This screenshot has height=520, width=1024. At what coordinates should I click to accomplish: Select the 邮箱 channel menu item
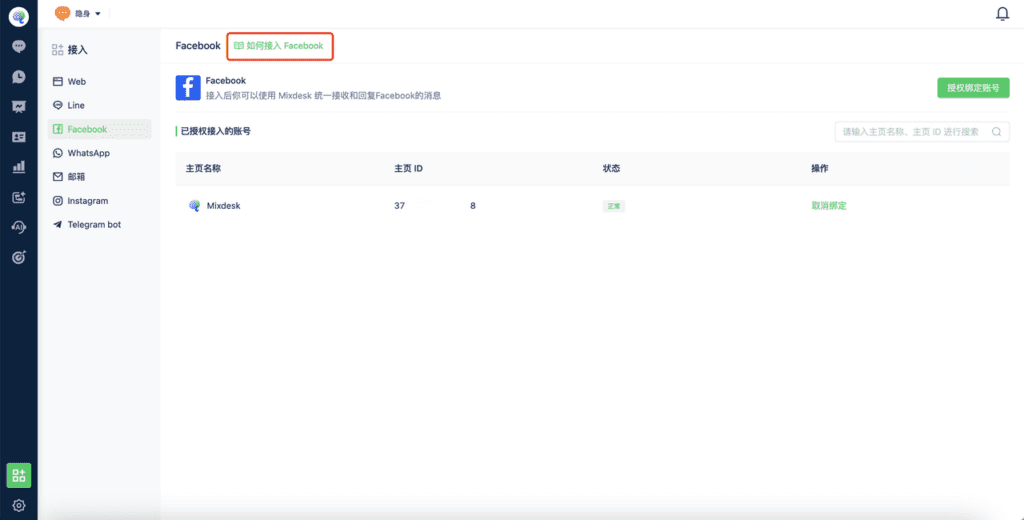99,176
